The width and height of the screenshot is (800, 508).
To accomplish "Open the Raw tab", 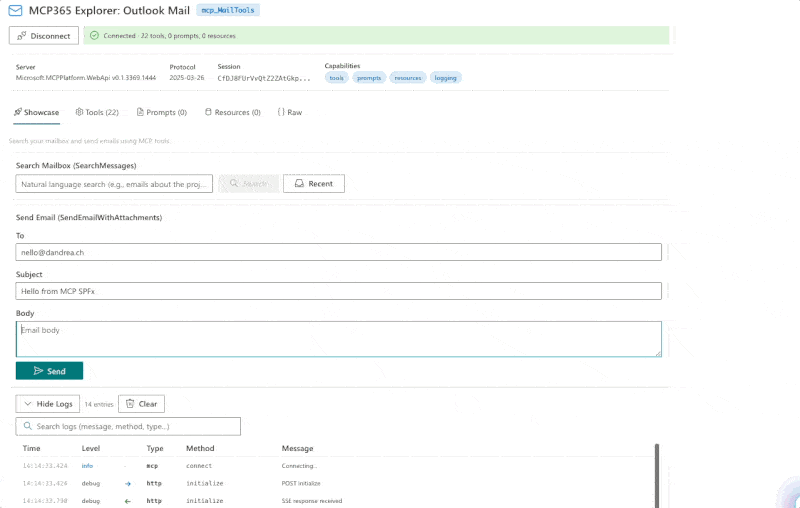I will pyautogui.click(x=290, y=112).
